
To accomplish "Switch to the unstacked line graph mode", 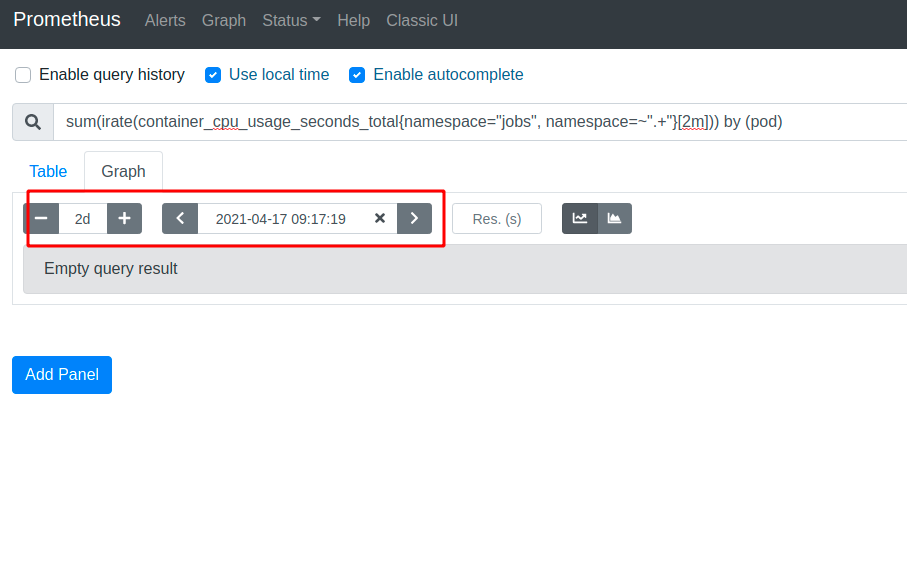I will coord(580,219).
